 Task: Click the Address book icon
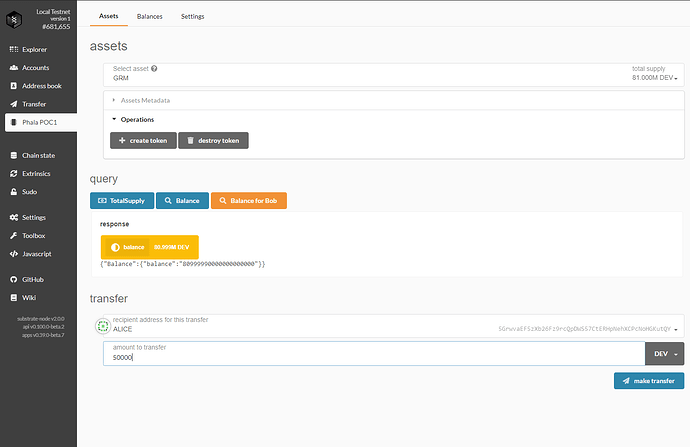click(14, 86)
